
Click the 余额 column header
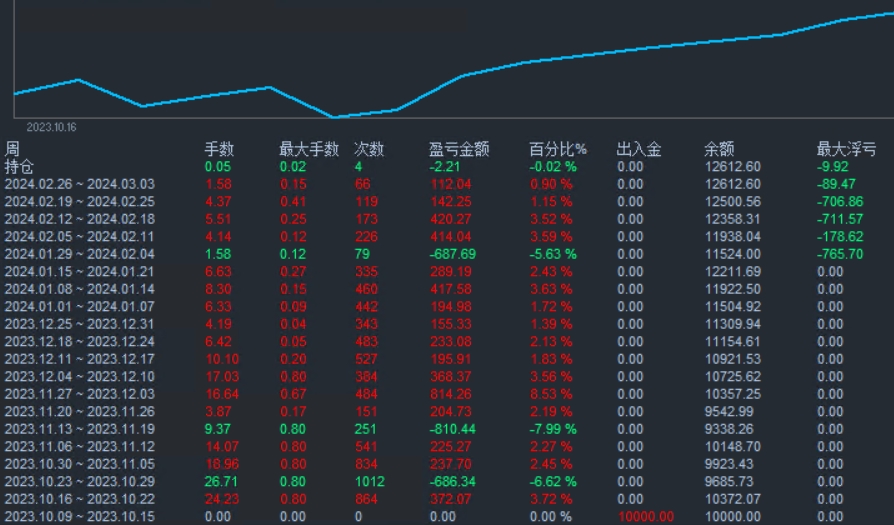(x=719, y=149)
